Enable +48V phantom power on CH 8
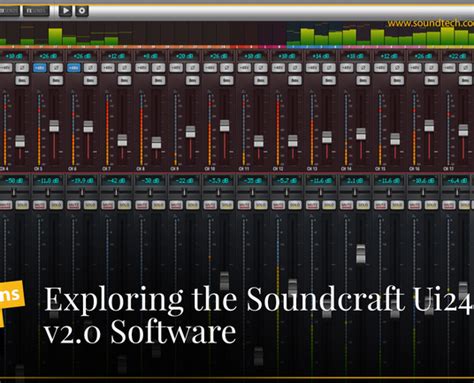Viewport: 474px width, 383px height. coord(142,68)
